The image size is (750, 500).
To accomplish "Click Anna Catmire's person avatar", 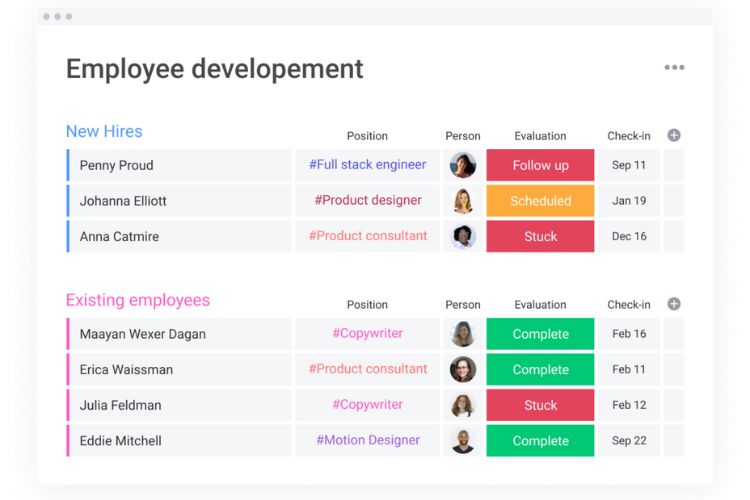I will [463, 236].
